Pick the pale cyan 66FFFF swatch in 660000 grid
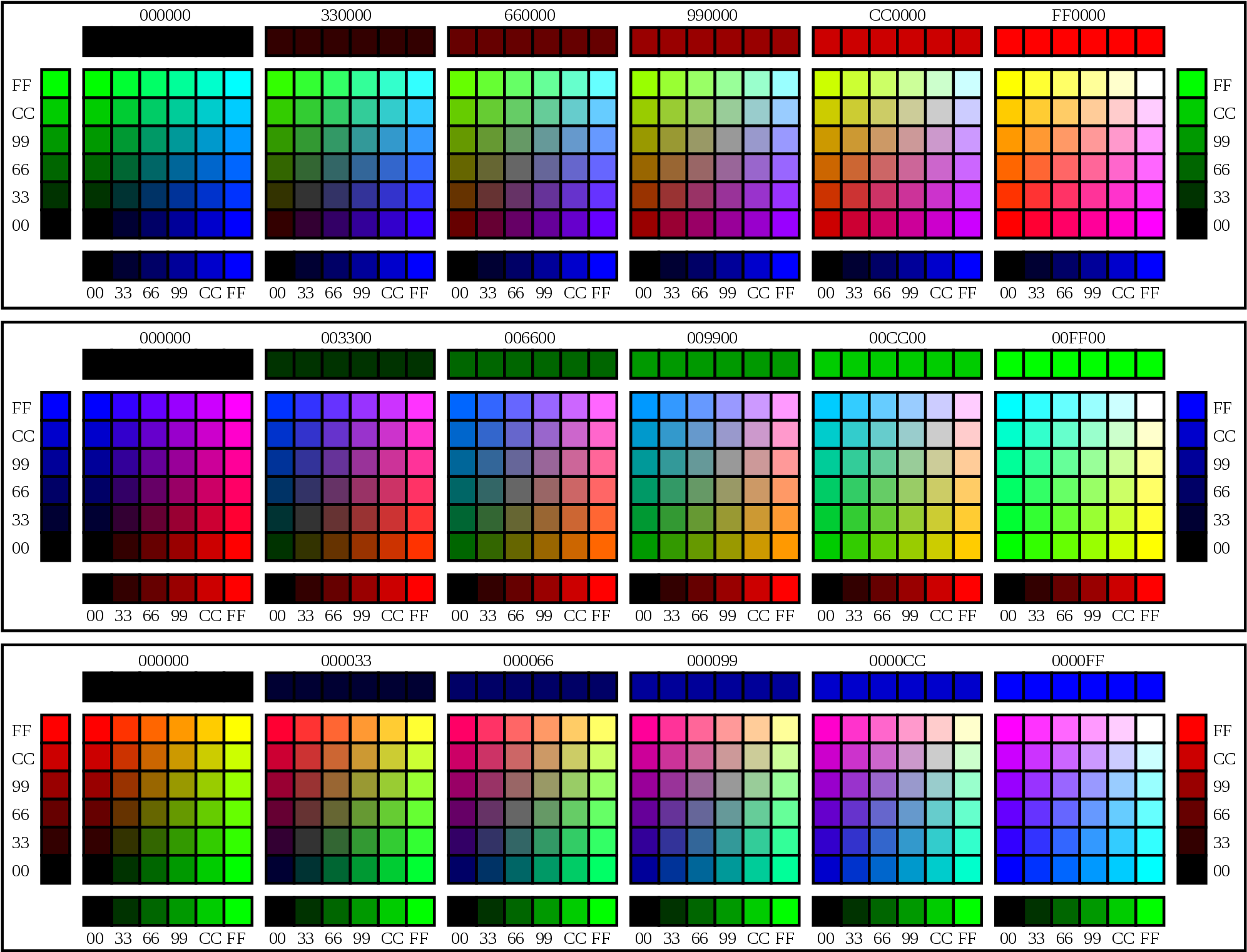1247x952 pixels. coord(603,84)
